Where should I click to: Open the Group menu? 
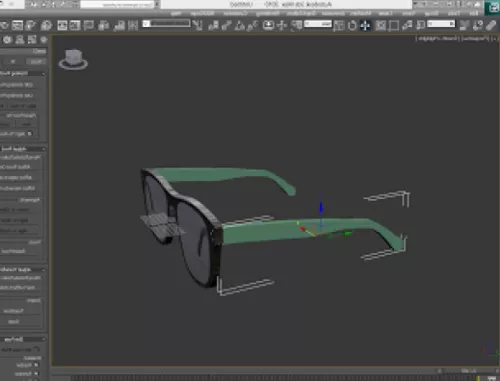pos(432,13)
